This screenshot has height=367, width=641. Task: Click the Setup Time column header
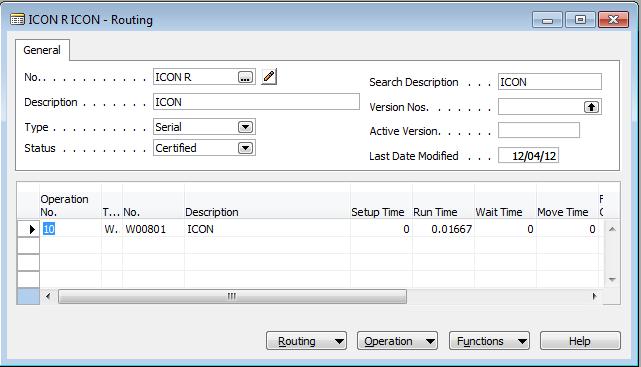[381, 206]
